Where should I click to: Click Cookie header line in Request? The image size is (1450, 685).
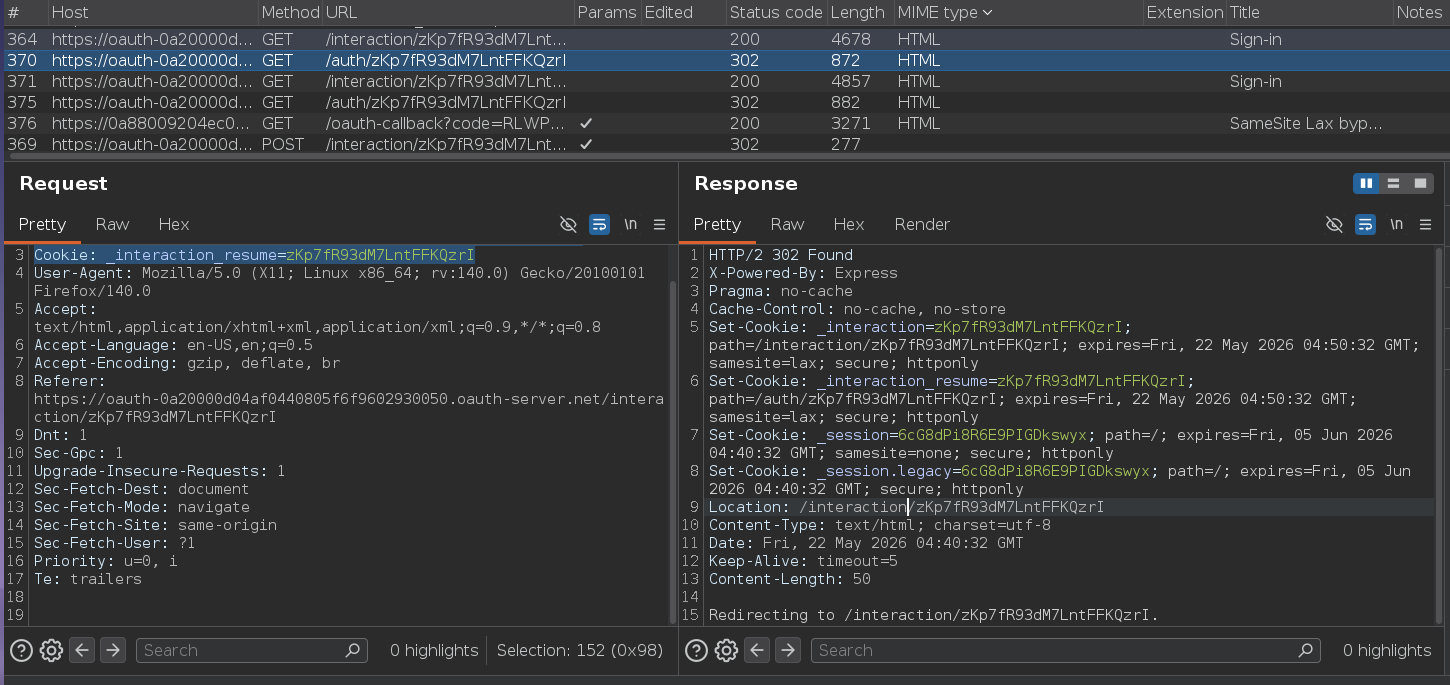[x=254, y=255]
